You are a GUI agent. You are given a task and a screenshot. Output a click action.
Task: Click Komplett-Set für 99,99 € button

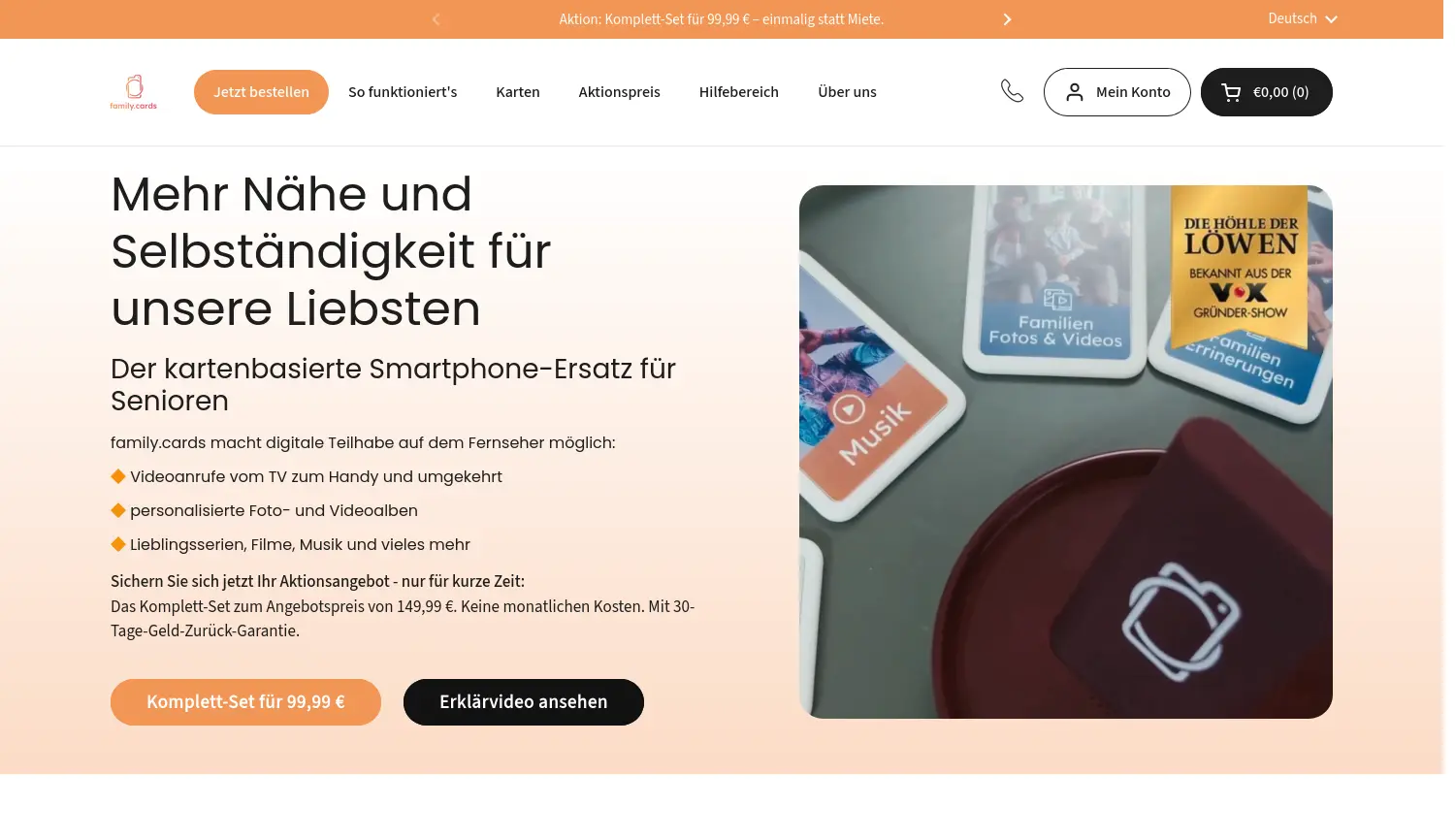[x=245, y=702]
